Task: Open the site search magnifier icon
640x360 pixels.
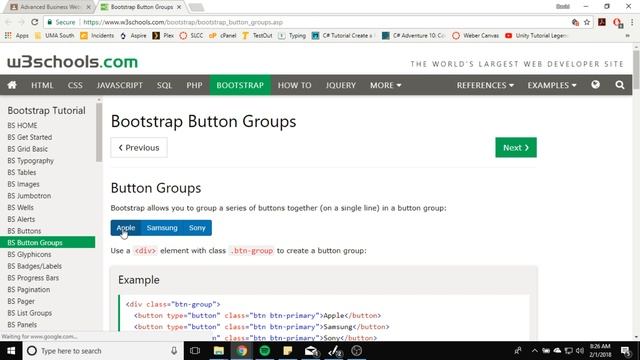Action: pos(620,85)
